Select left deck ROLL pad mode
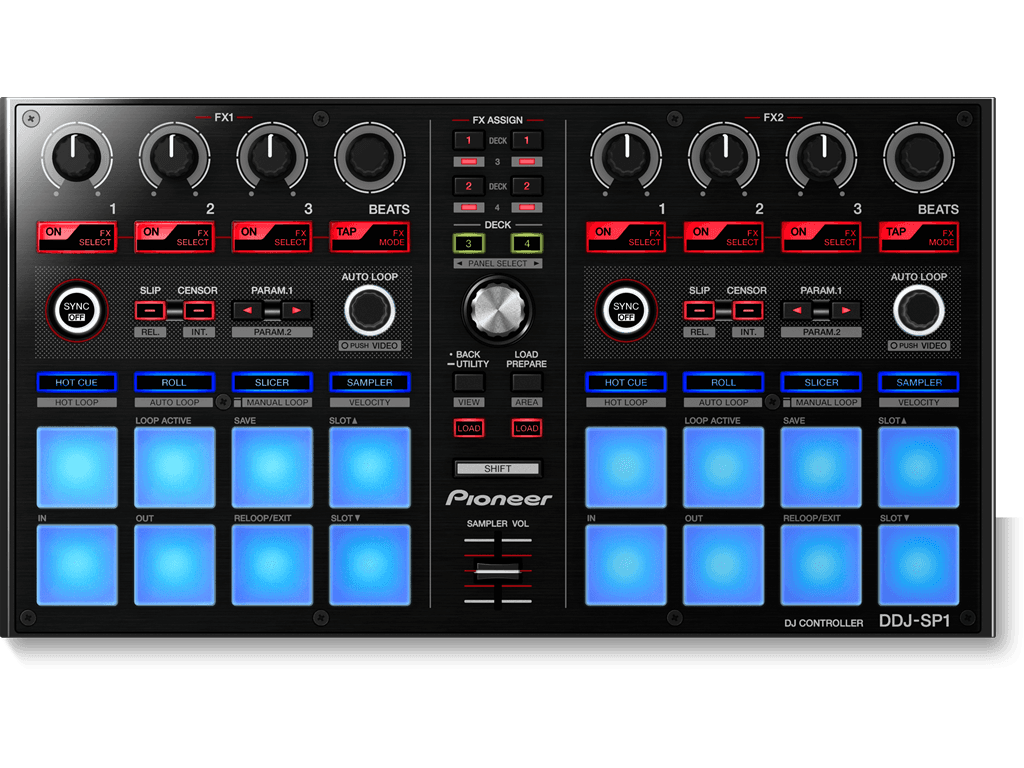Image resolution: width=1024 pixels, height=768 pixels. pos(174,382)
